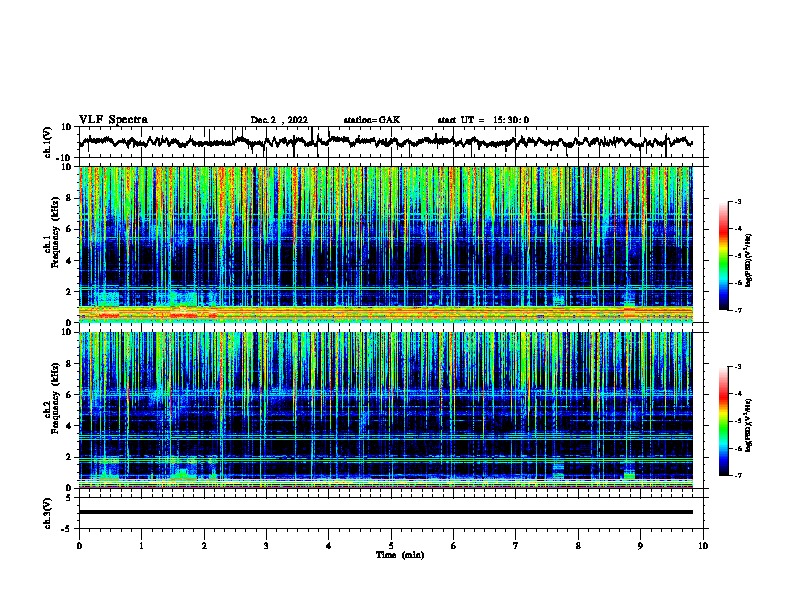Click the "ch.1(V)" axis label
The image size is (792, 612).
[x=48, y=142]
